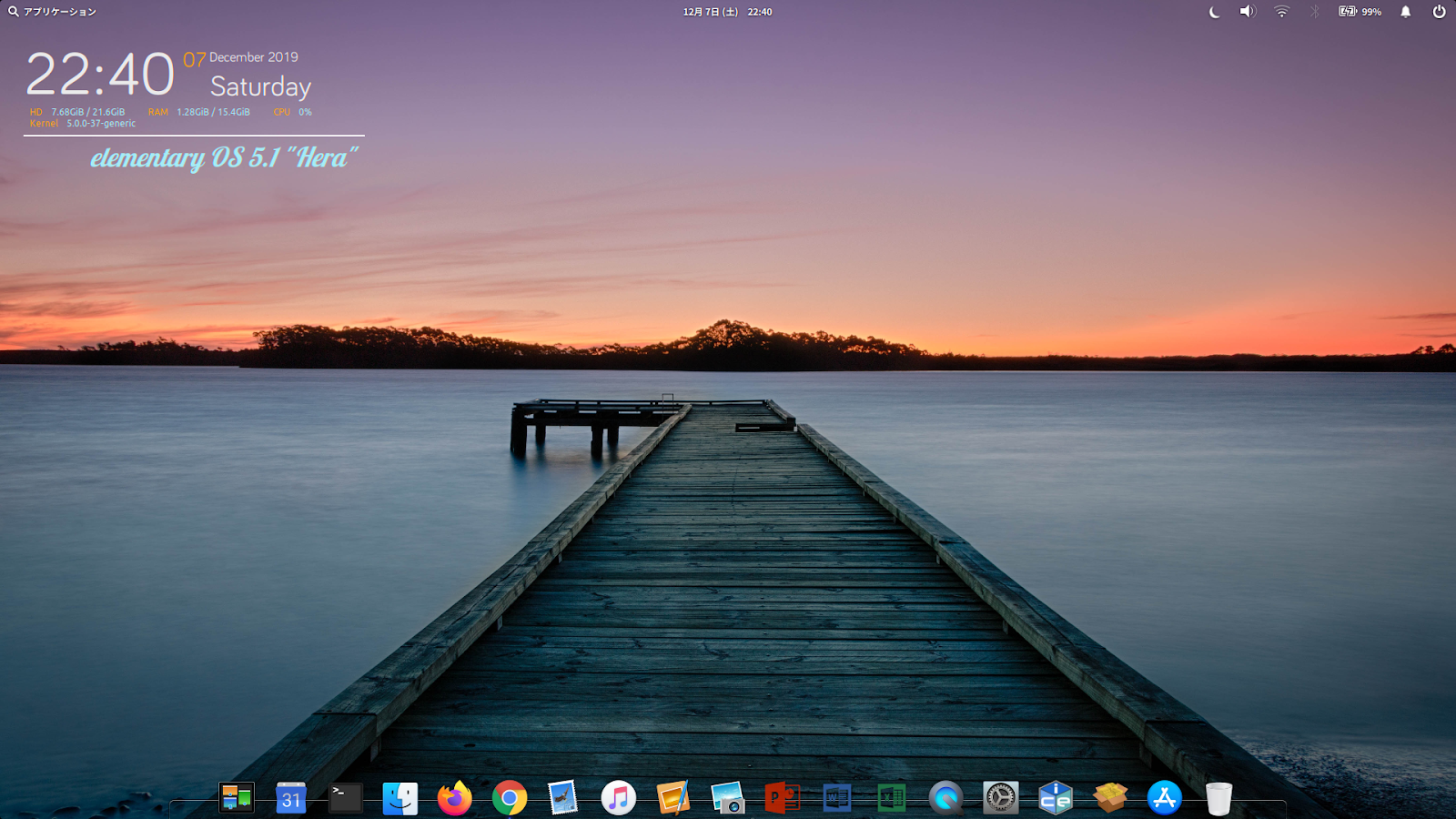The height and width of the screenshot is (819, 1456).
Task: Launch the ICE app from the dock
Action: tap(1056, 798)
